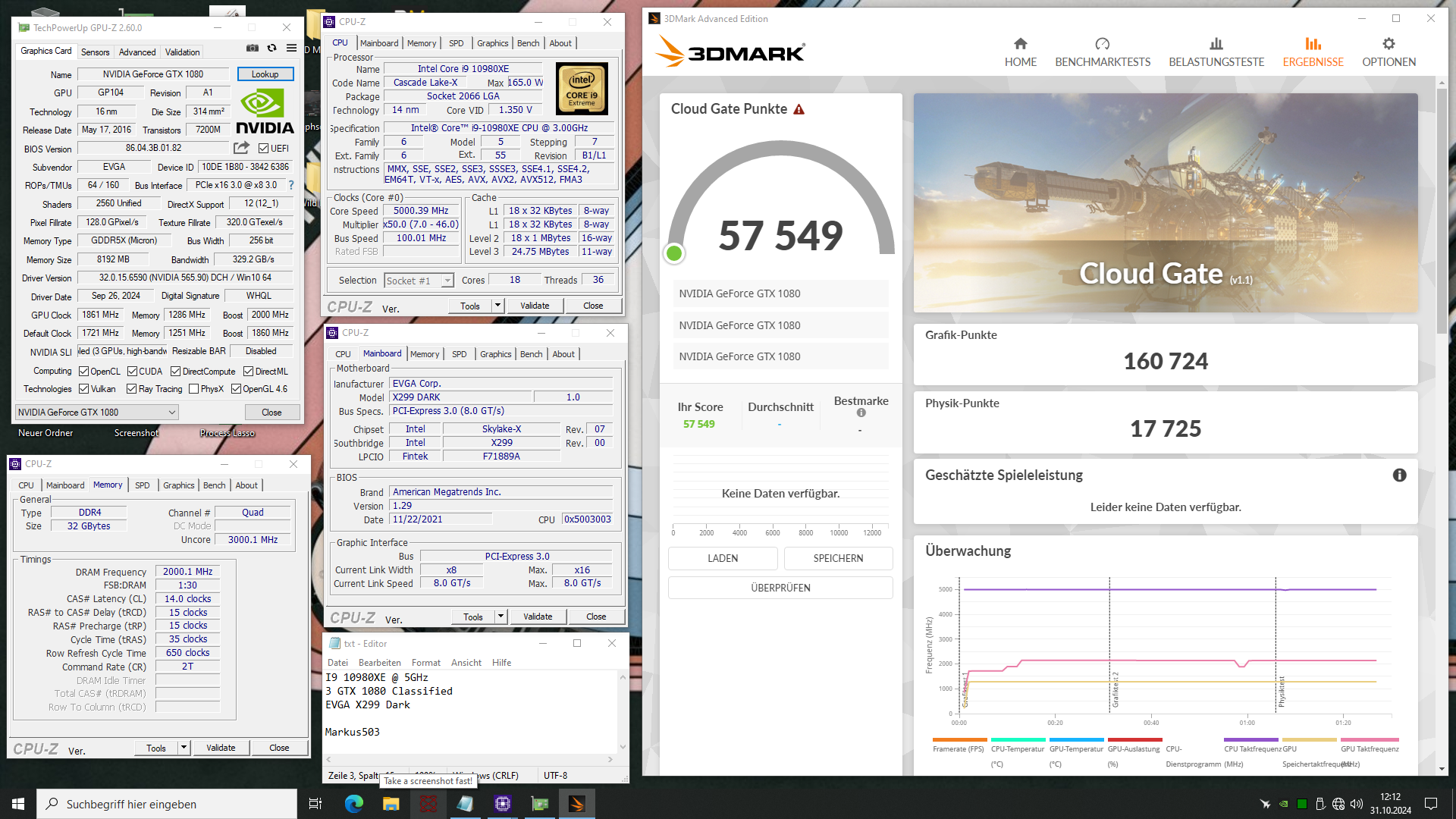The width and height of the screenshot is (1456, 819).
Task: Open the volume icon in the system tray
Action: (1357, 804)
